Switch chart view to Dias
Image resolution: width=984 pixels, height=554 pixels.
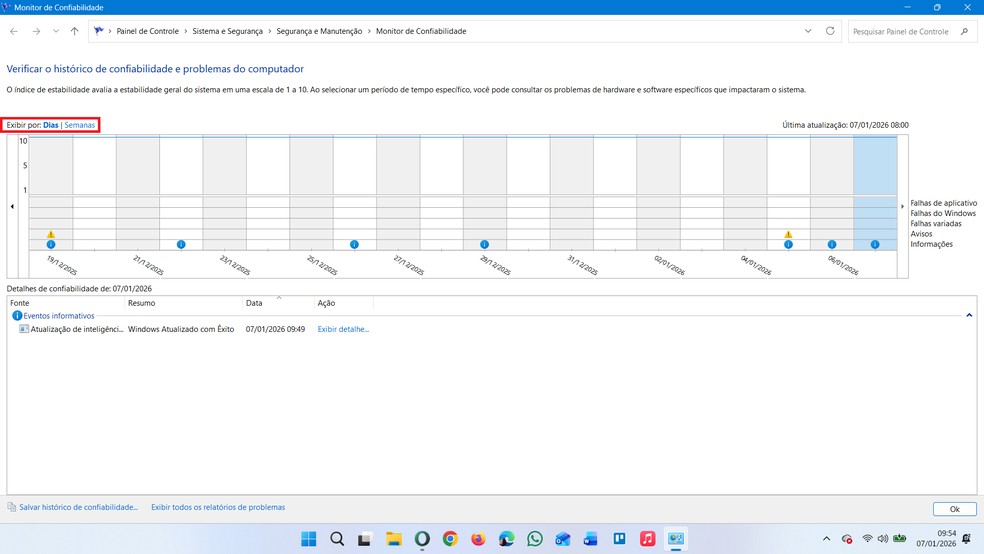[51, 125]
